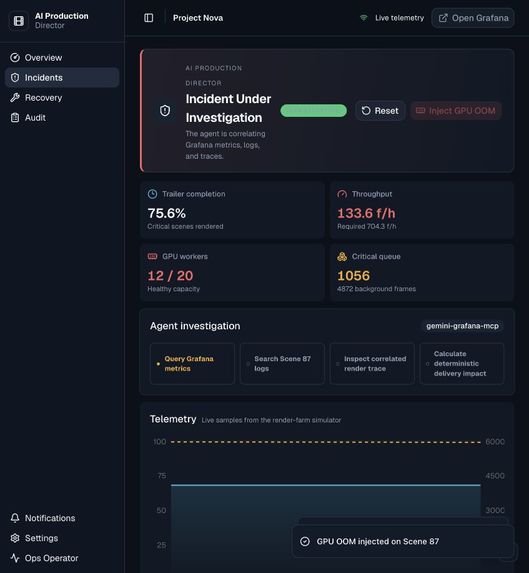Click the 75.6% trailer completion value
The image size is (529, 573).
pos(167,213)
